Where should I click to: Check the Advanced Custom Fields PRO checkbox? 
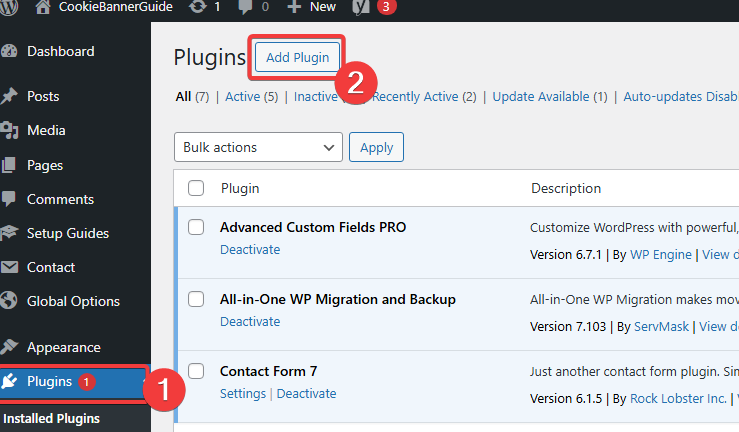(196, 227)
